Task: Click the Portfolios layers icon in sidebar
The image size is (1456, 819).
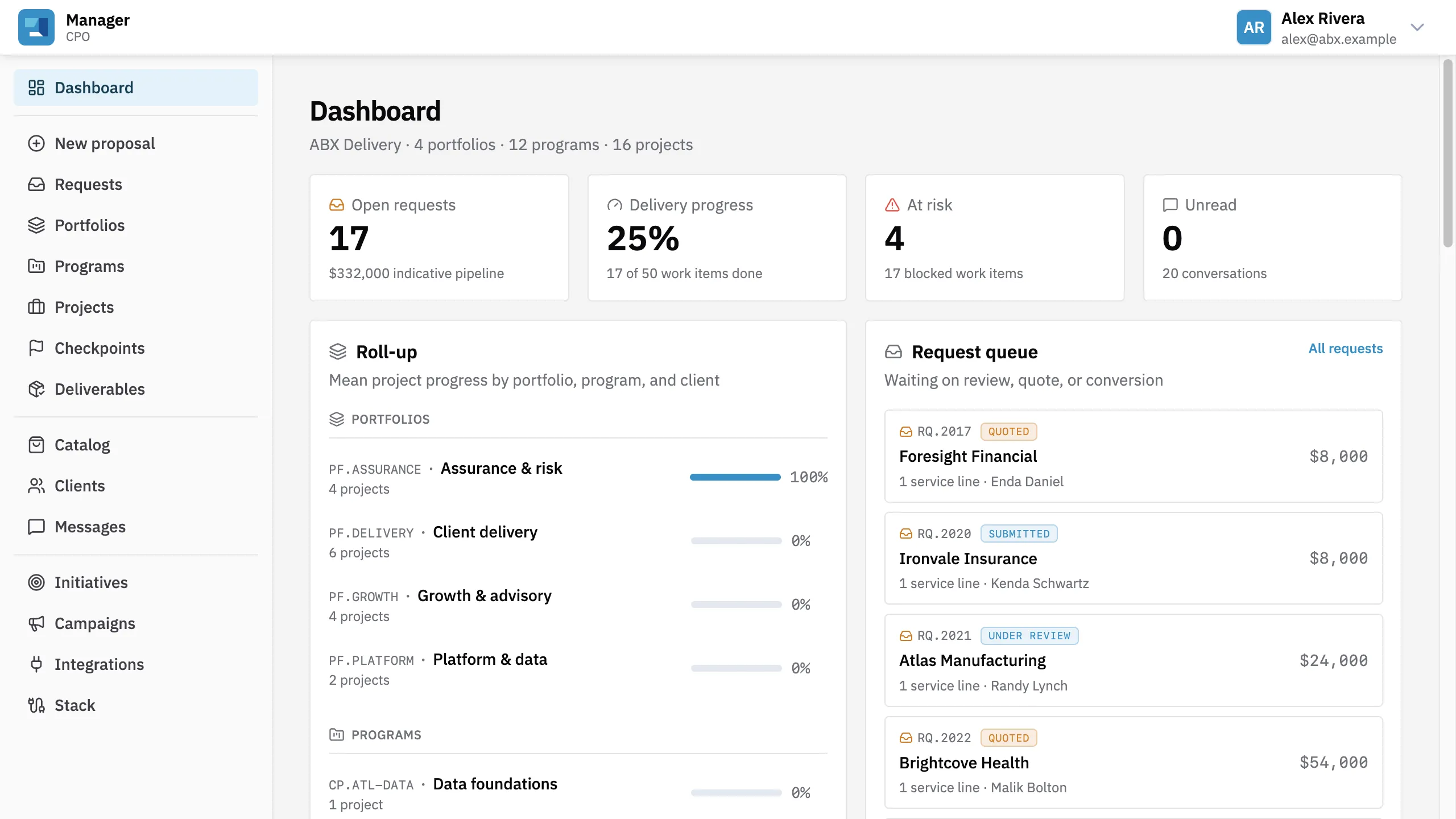Action: [36, 225]
